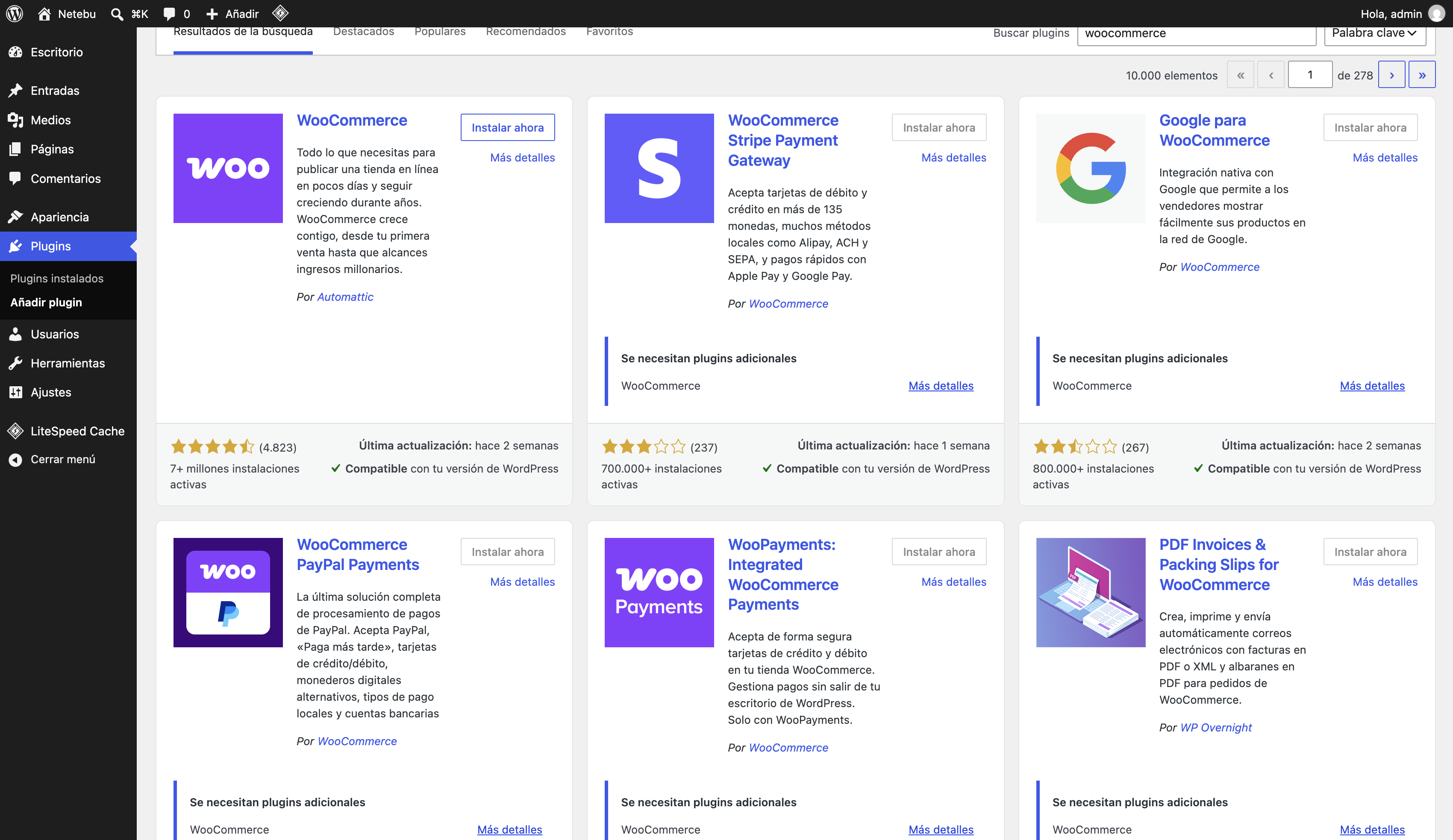Click the Apariencia brush icon
Screen dimensions: 1453x840
pyautogui.click(x=15, y=217)
